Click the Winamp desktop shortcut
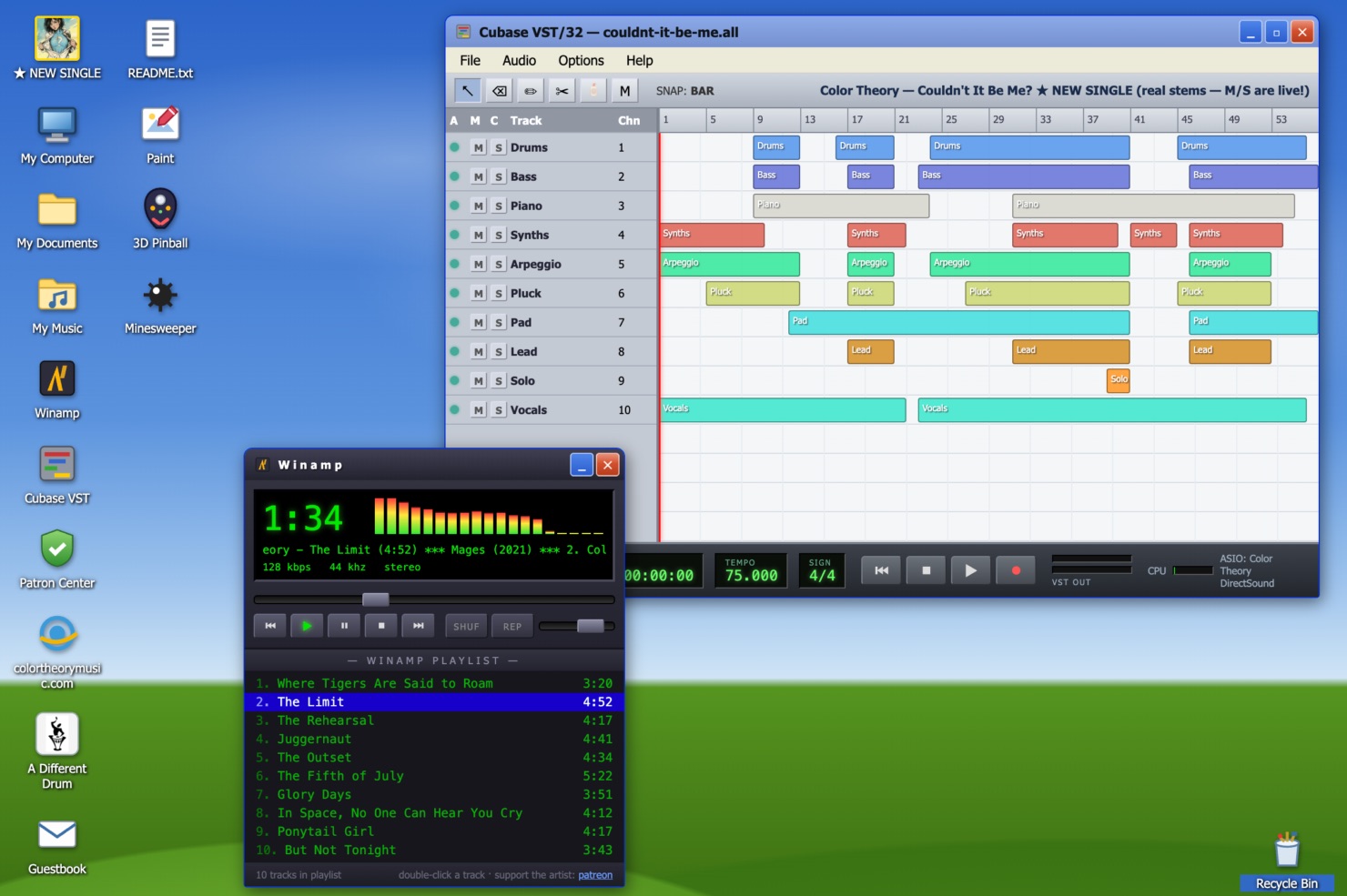Viewport: 1347px width, 896px height. click(57, 388)
